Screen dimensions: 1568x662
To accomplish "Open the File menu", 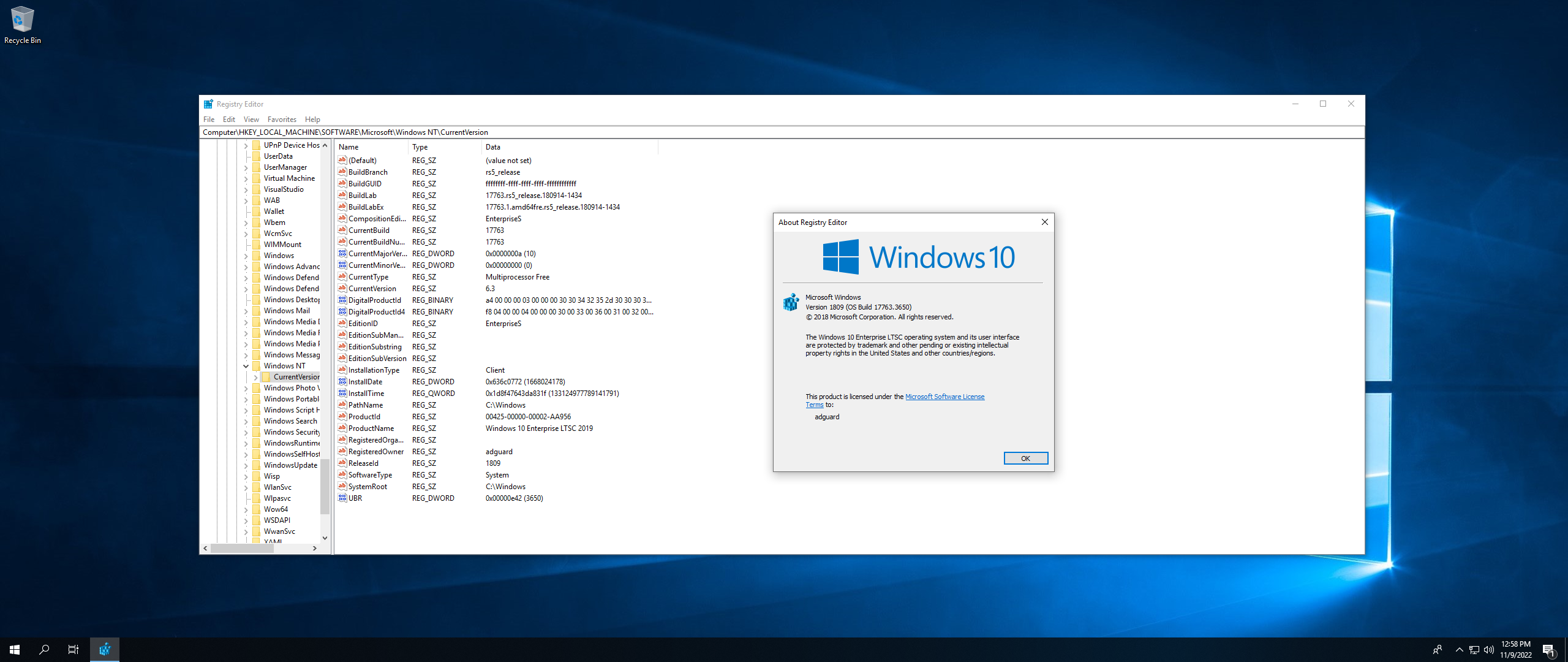I will coord(209,120).
